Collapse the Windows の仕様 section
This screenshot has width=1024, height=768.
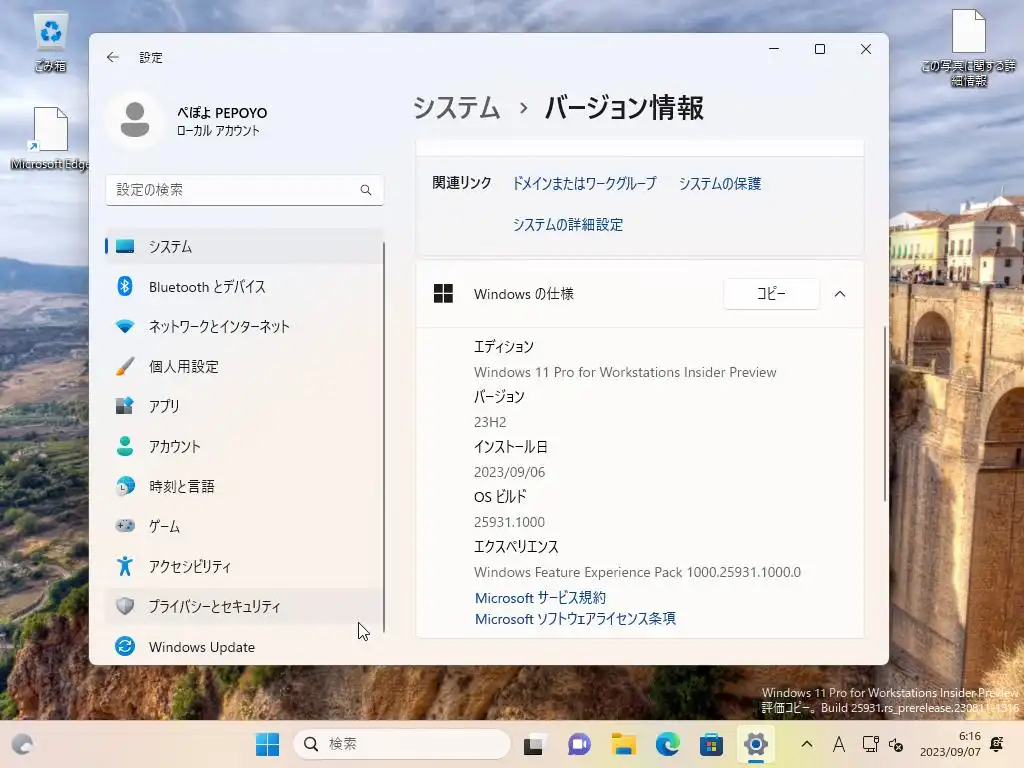840,294
